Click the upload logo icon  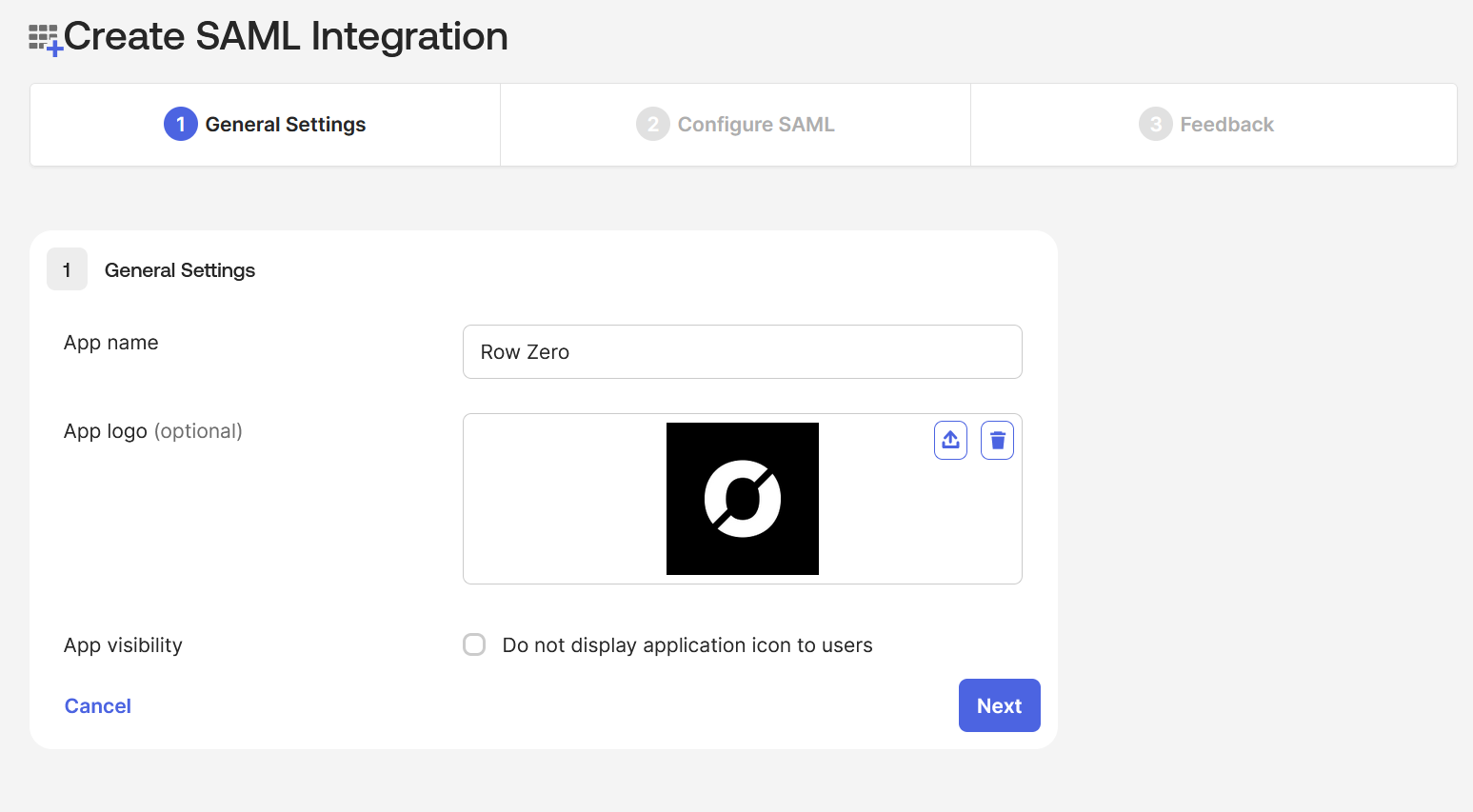pyautogui.click(x=950, y=440)
